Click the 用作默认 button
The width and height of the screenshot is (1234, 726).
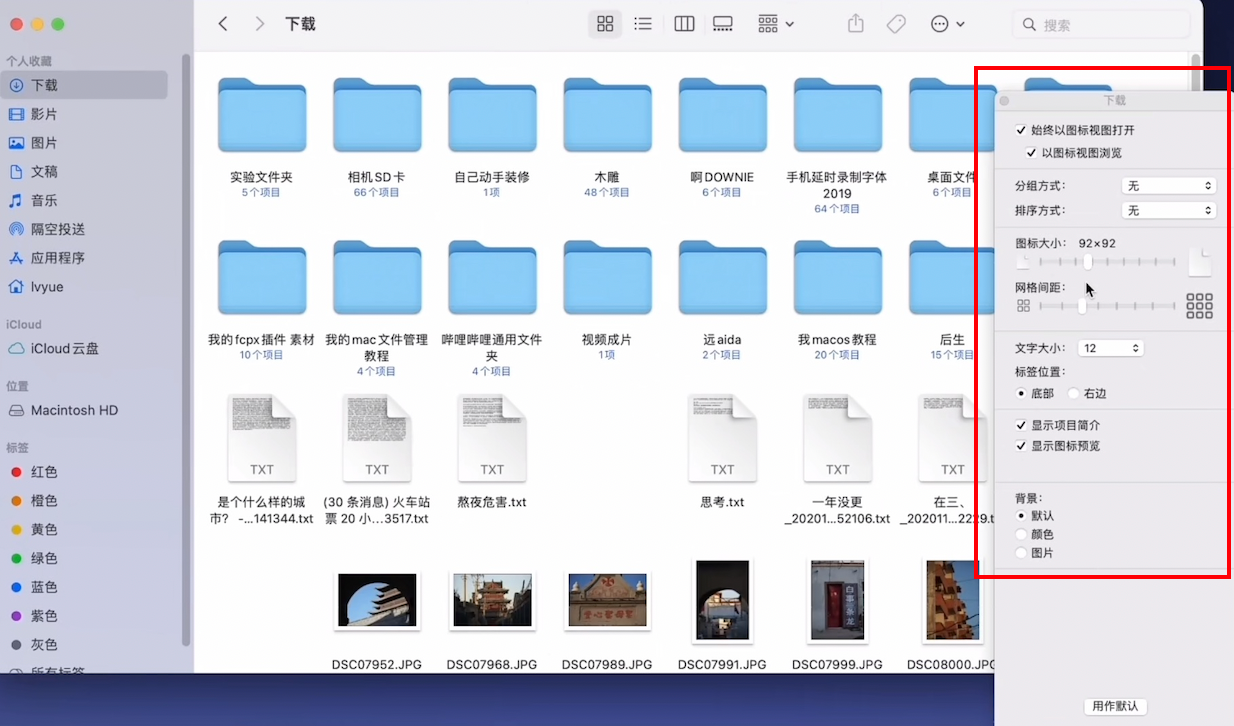[x=1115, y=706]
